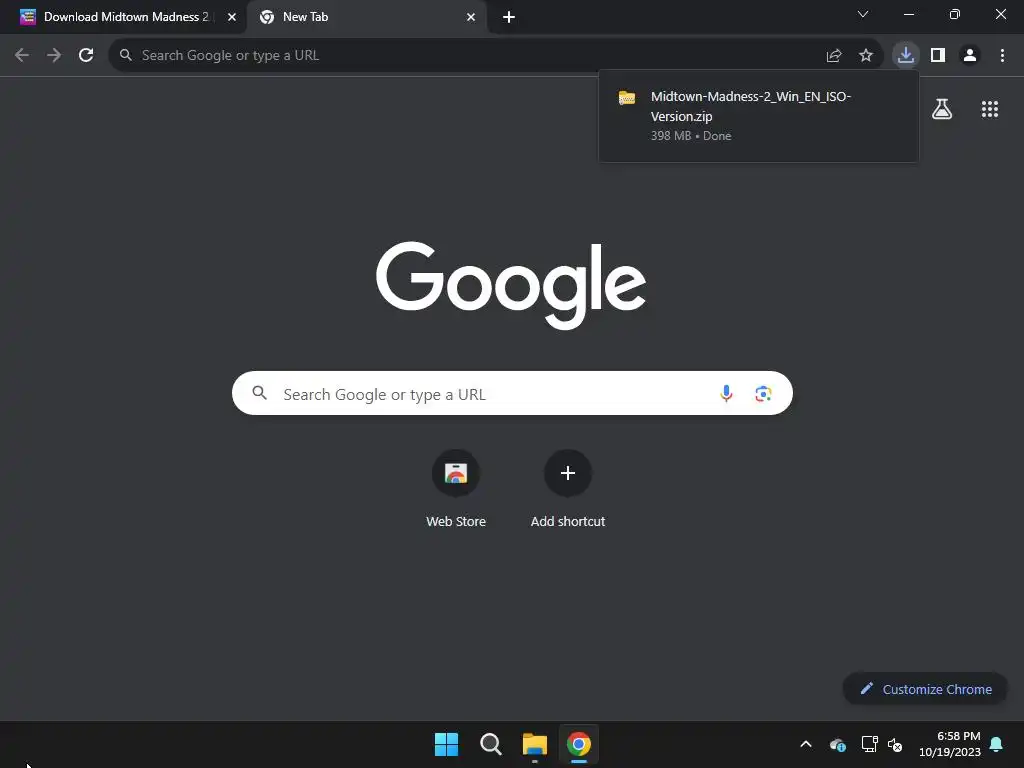
Task: Open the Windows Start menu
Action: [x=447, y=744]
